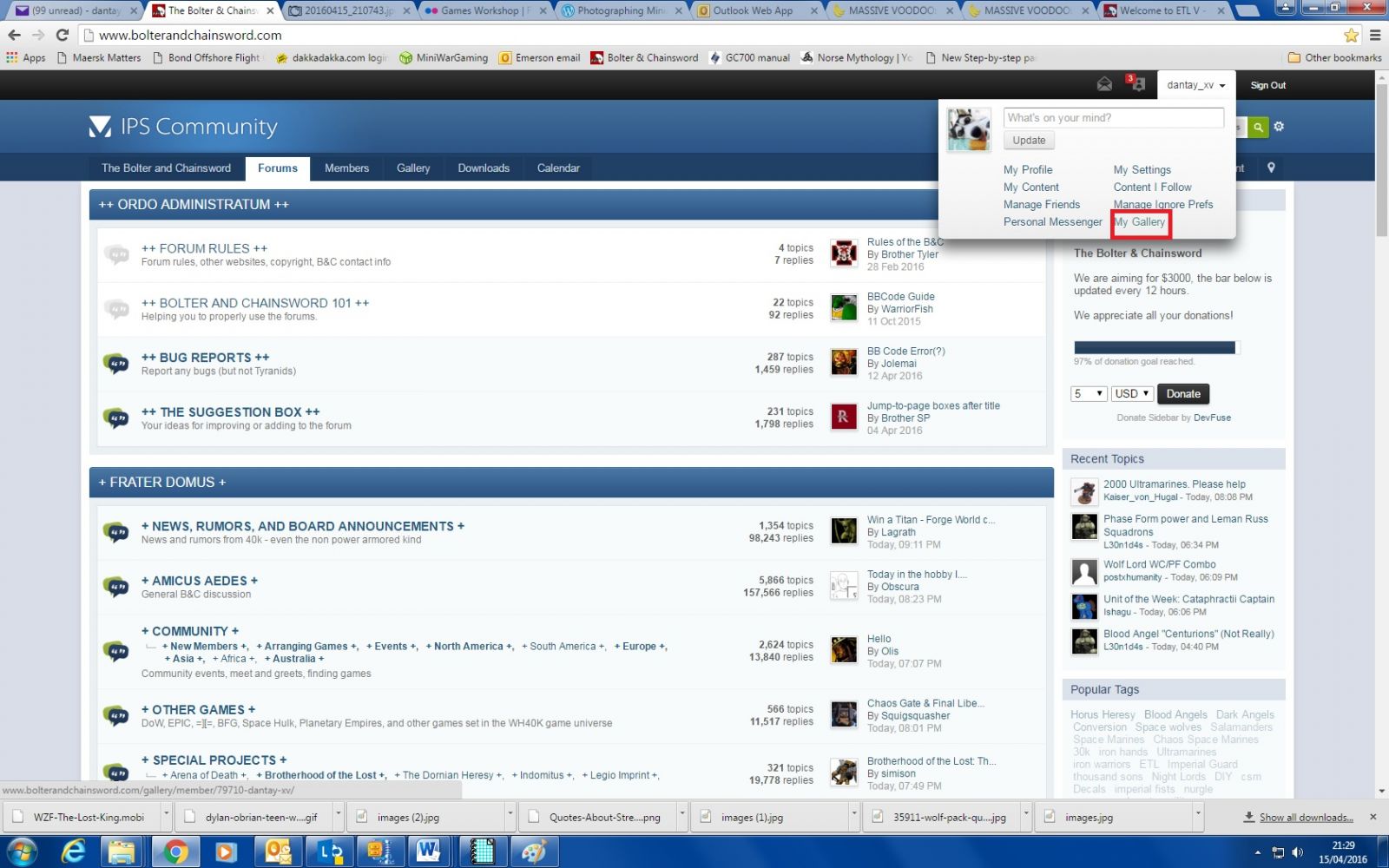Open the Chrome hamburger menu icon
Image resolution: width=1389 pixels, height=868 pixels.
1375,36
